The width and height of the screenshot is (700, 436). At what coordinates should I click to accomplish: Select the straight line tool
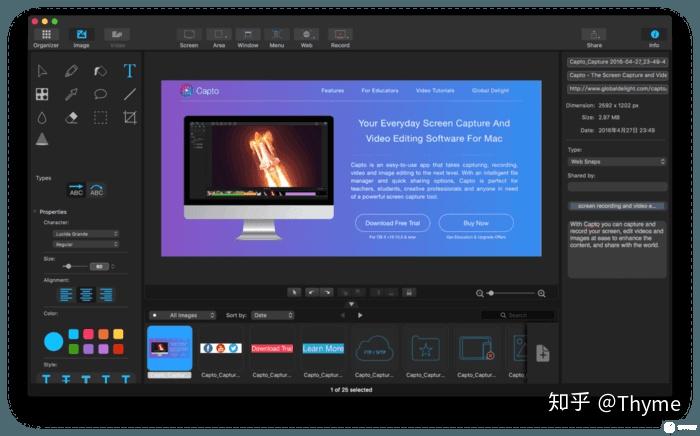coord(129,94)
